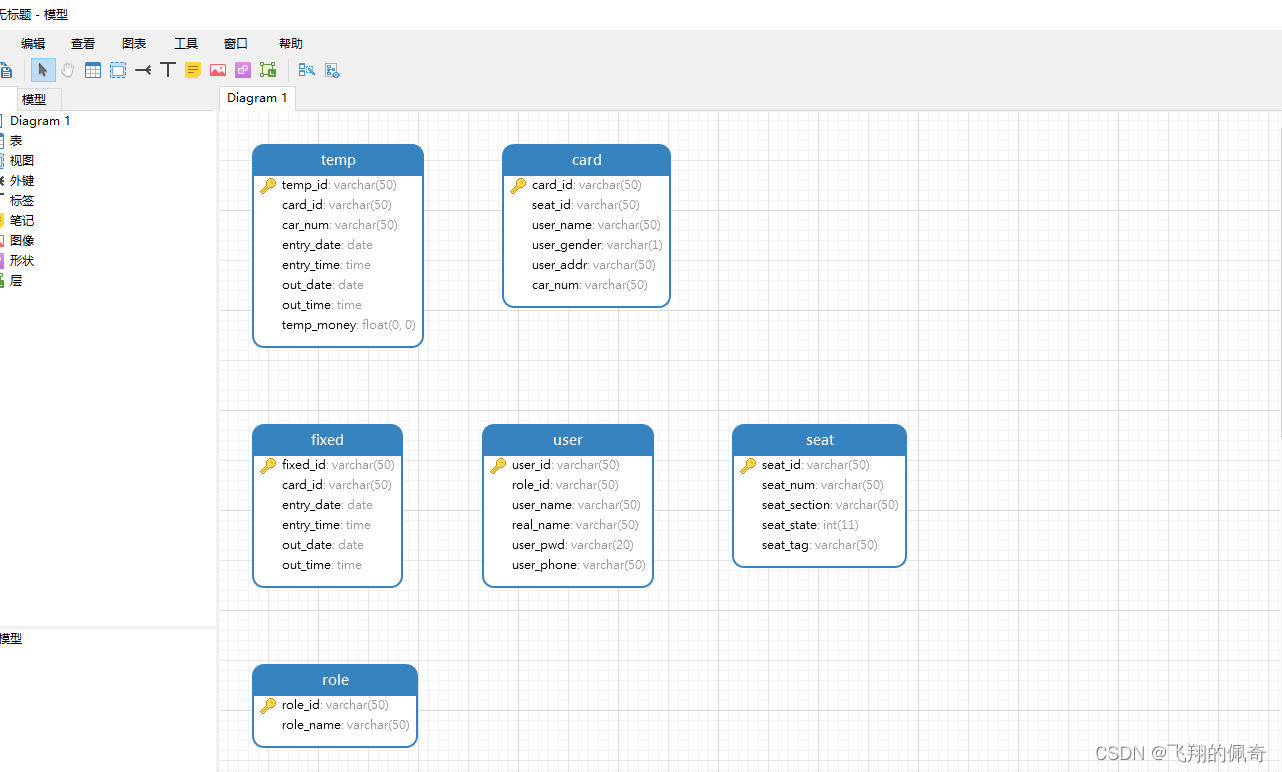Viewport: 1282px width, 772px height.
Task: Click the key icon beside fixed_id
Action: [x=268, y=465]
